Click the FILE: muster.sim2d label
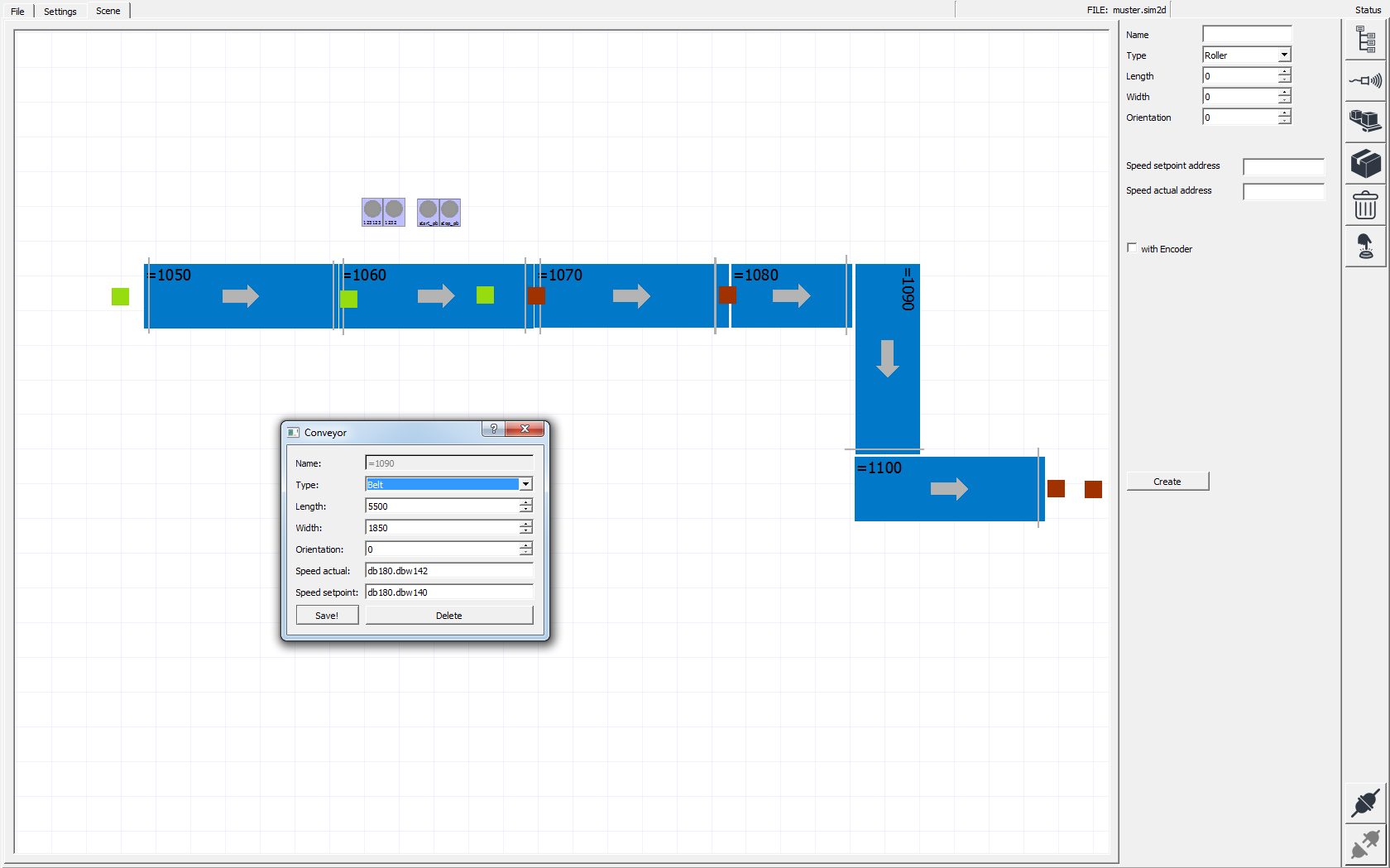This screenshot has width=1390, height=868. [1126, 10]
